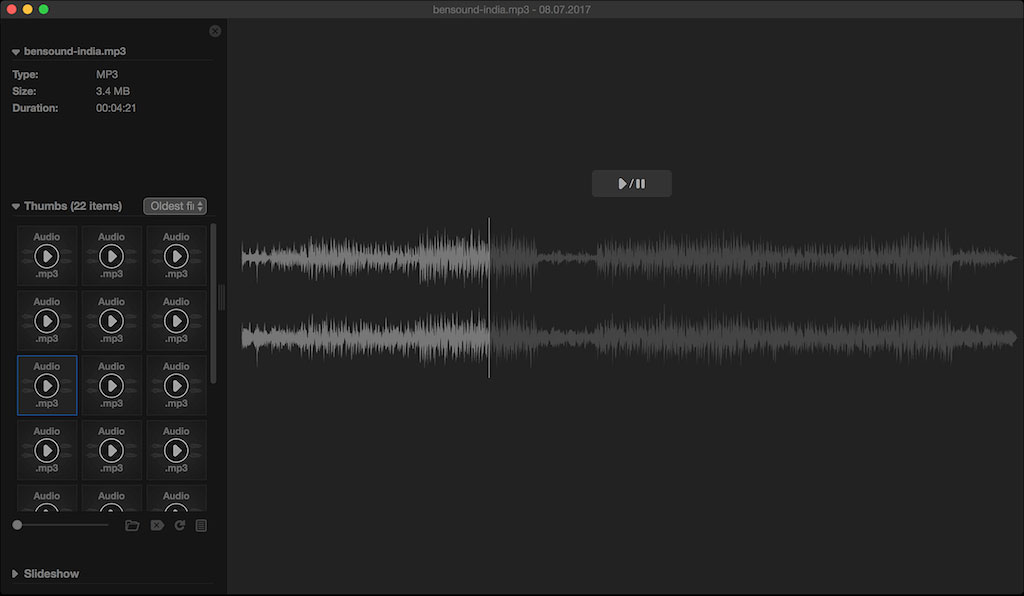The width and height of the screenshot is (1024, 596).
Task: Open the Oldest first sort dropdown
Action: (175, 206)
